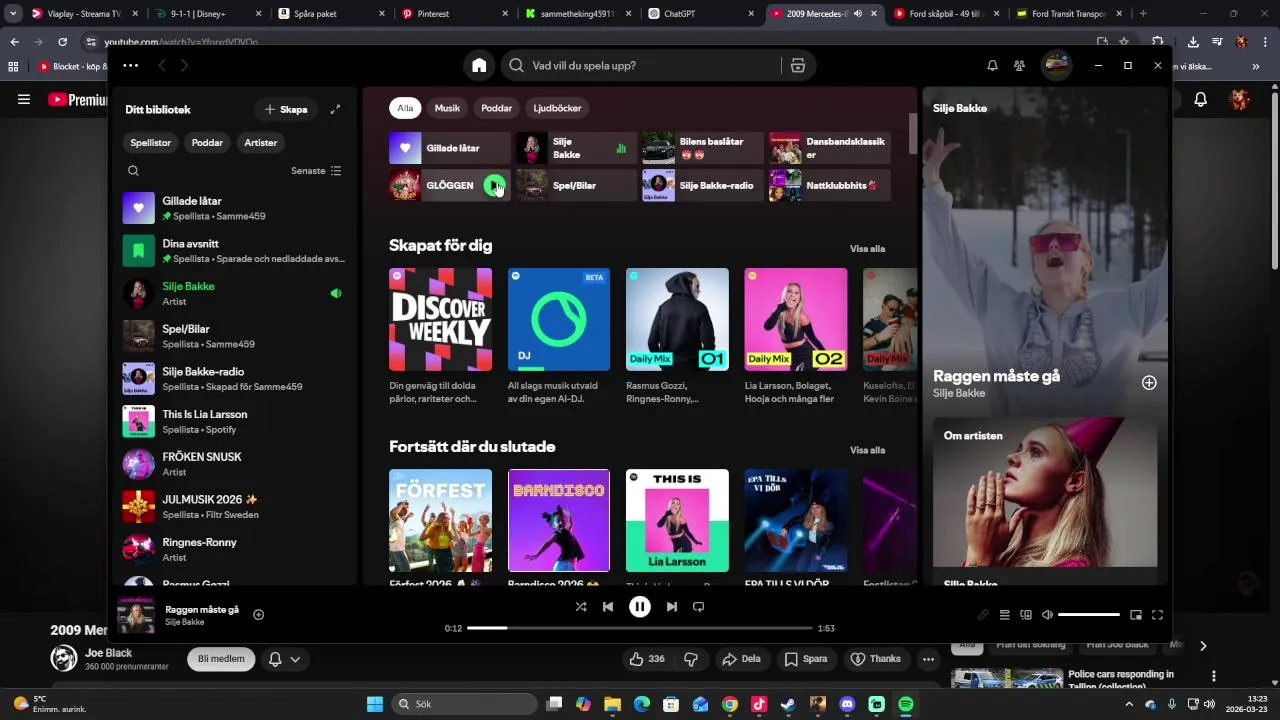Screen dimensions: 1280x720
Task: Like the YouTube video with 336 likes
Action: 647,659
